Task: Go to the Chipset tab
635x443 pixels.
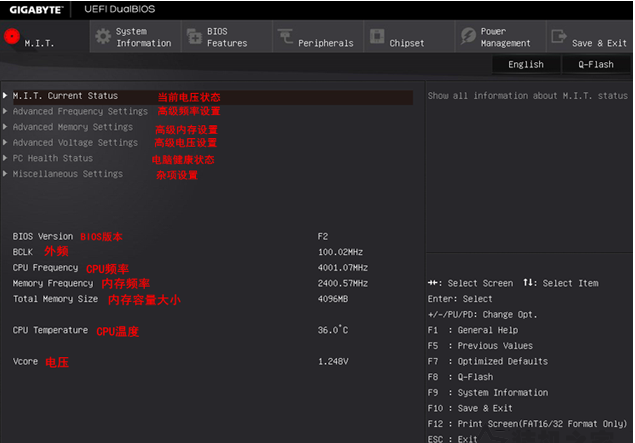Action: click(406, 43)
